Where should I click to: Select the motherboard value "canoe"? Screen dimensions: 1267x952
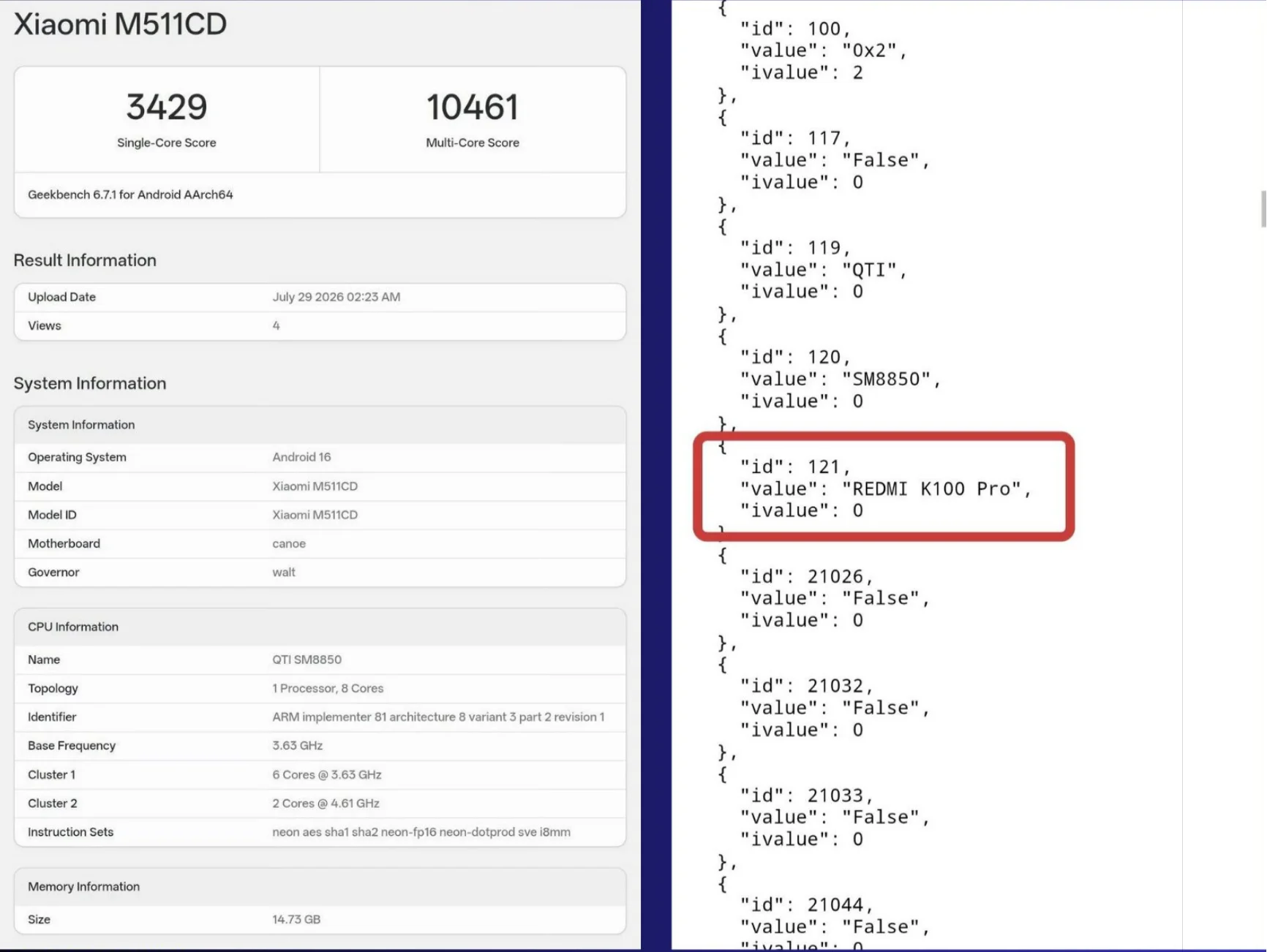289,543
